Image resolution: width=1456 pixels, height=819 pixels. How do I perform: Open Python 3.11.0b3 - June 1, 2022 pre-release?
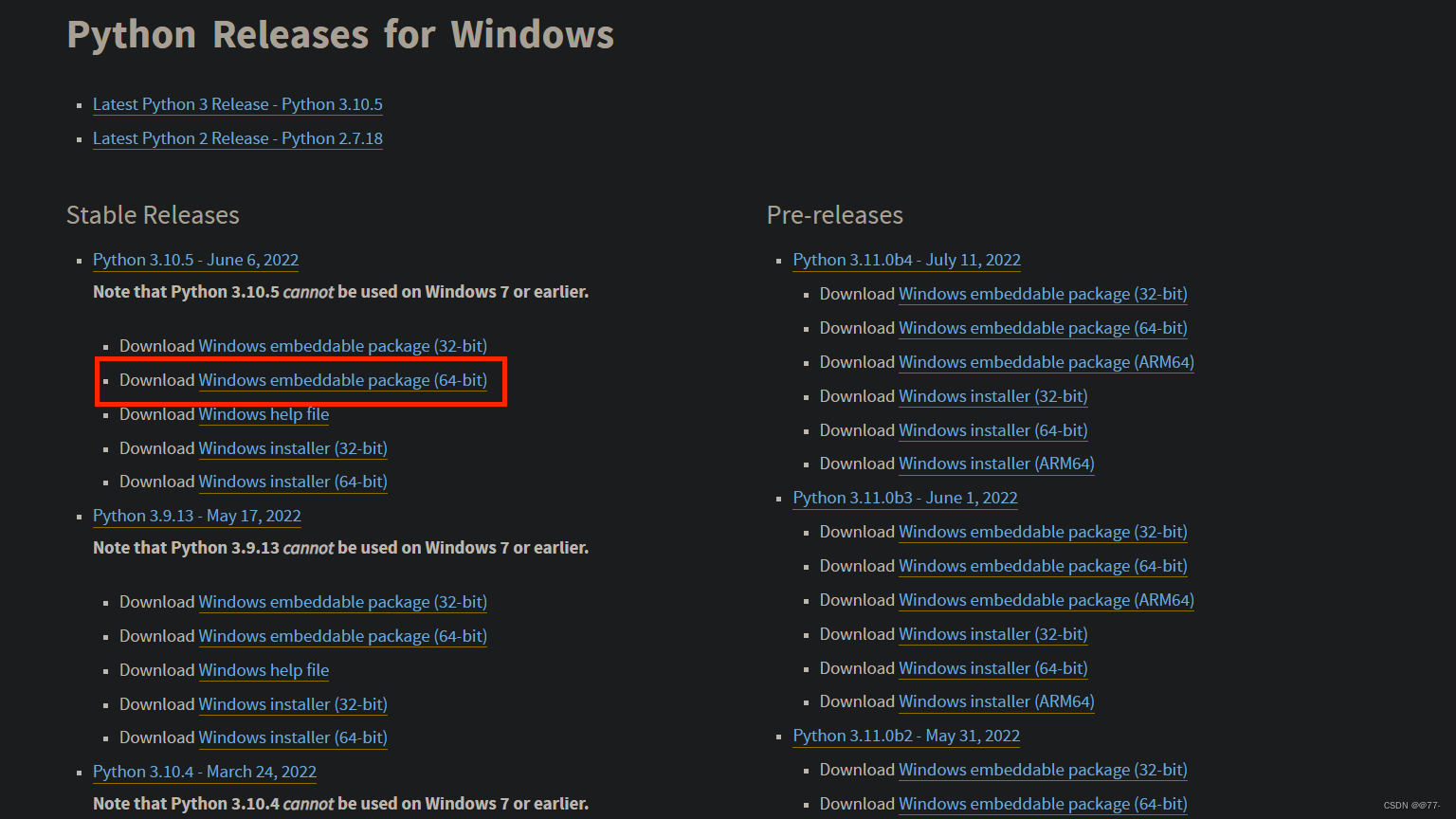click(x=905, y=498)
